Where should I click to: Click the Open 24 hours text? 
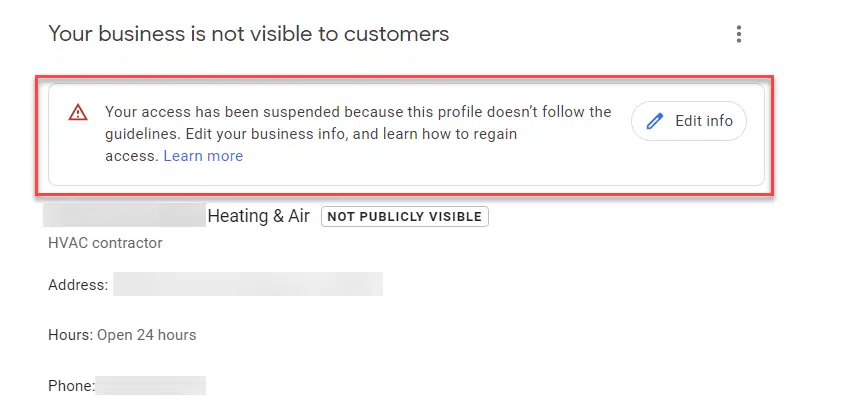pos(146,335)
